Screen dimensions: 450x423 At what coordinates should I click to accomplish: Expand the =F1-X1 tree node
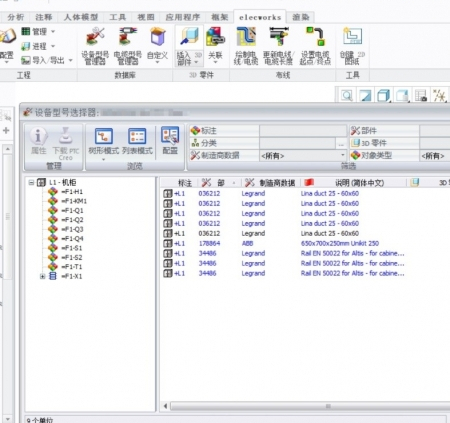point(43,276)
